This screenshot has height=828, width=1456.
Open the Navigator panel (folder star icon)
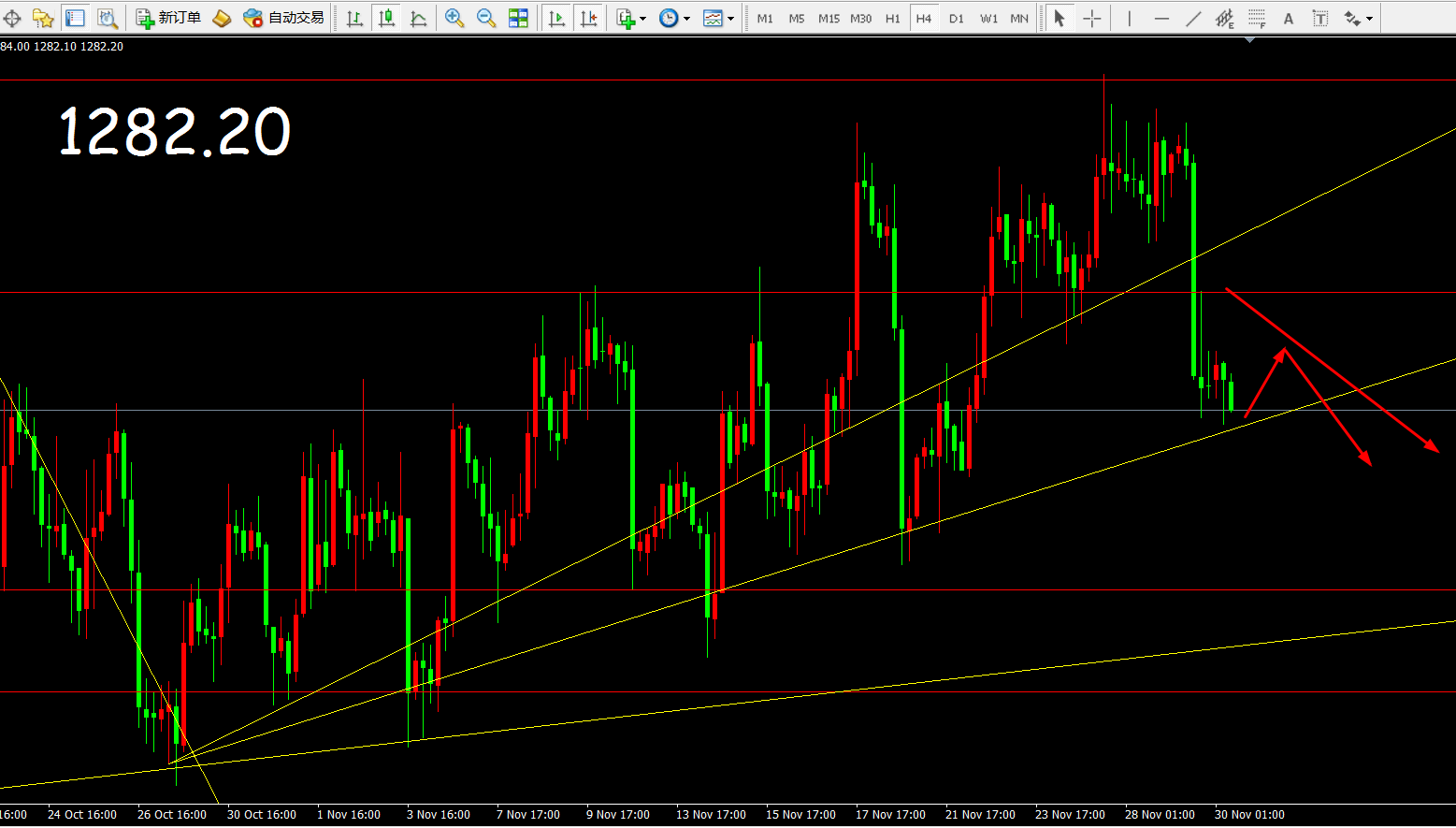click(43, 18)
